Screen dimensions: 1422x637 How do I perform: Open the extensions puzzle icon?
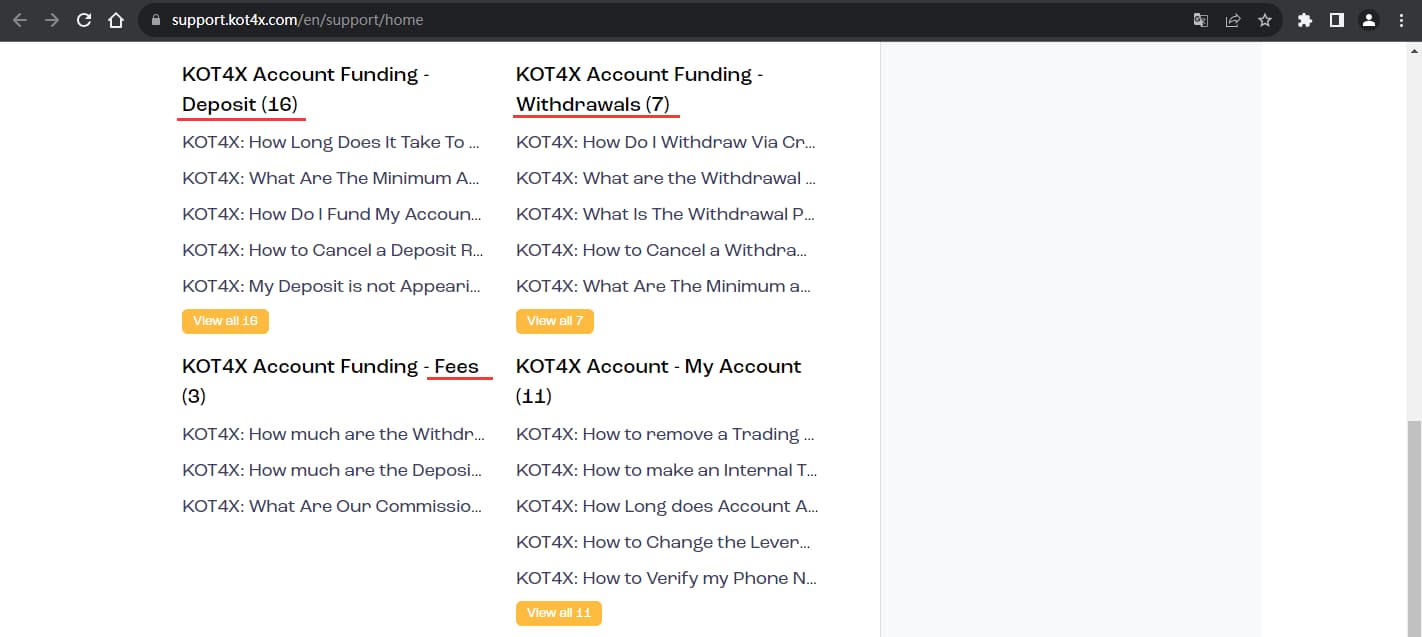[x=1304, y=20]
